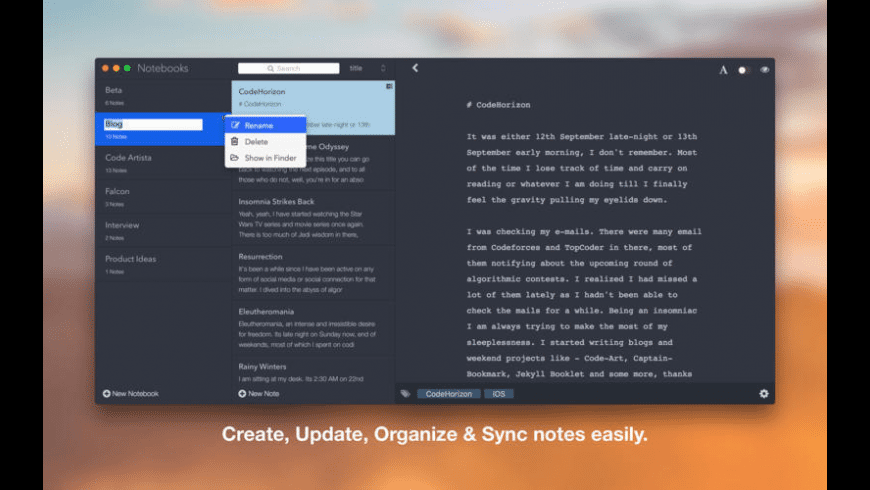Click the plus icon beside New Note

point(242,393)
